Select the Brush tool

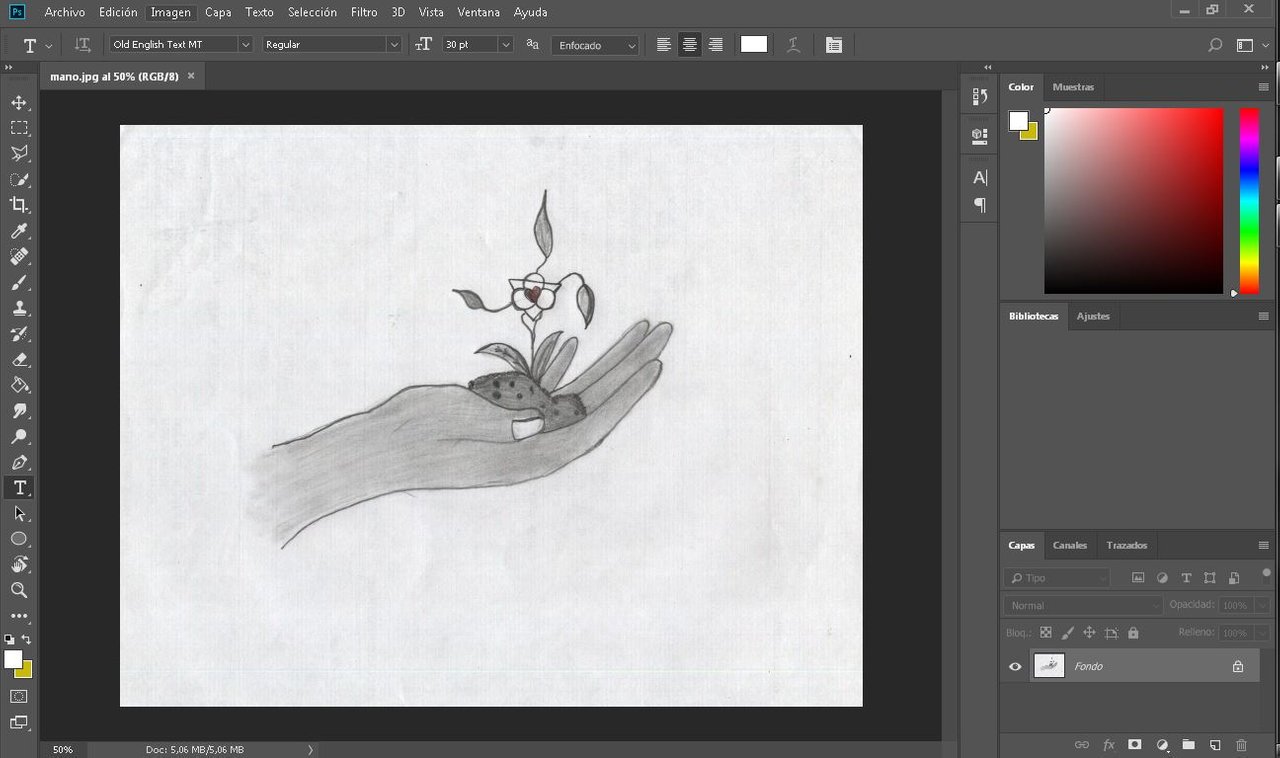coord(19,282)
